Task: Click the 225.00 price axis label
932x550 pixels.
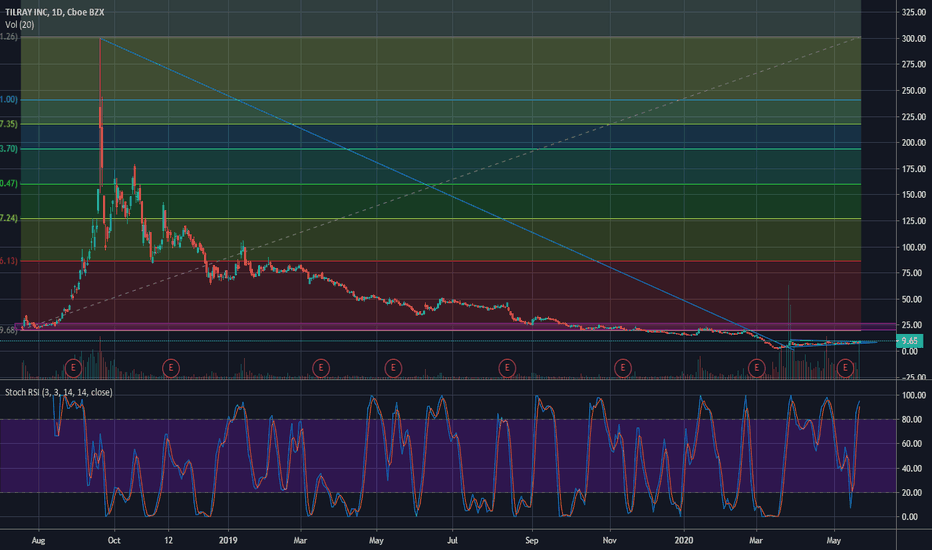Action: (914, 117)
